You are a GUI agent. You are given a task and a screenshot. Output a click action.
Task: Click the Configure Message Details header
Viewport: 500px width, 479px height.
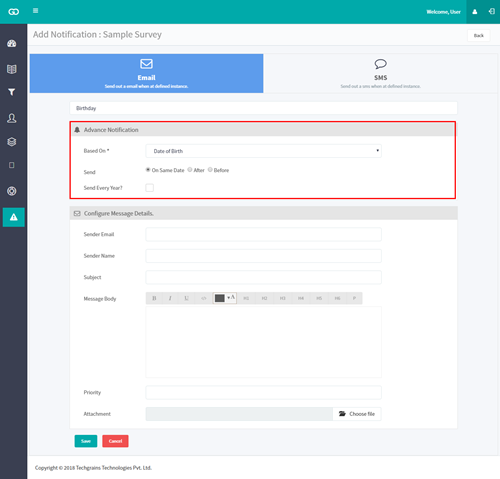coord(263,213)
